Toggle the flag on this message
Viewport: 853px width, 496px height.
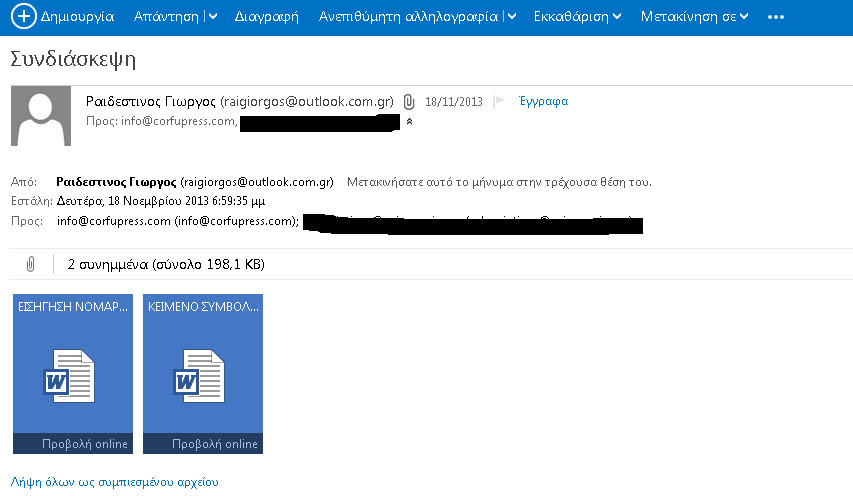coord(499,102)
